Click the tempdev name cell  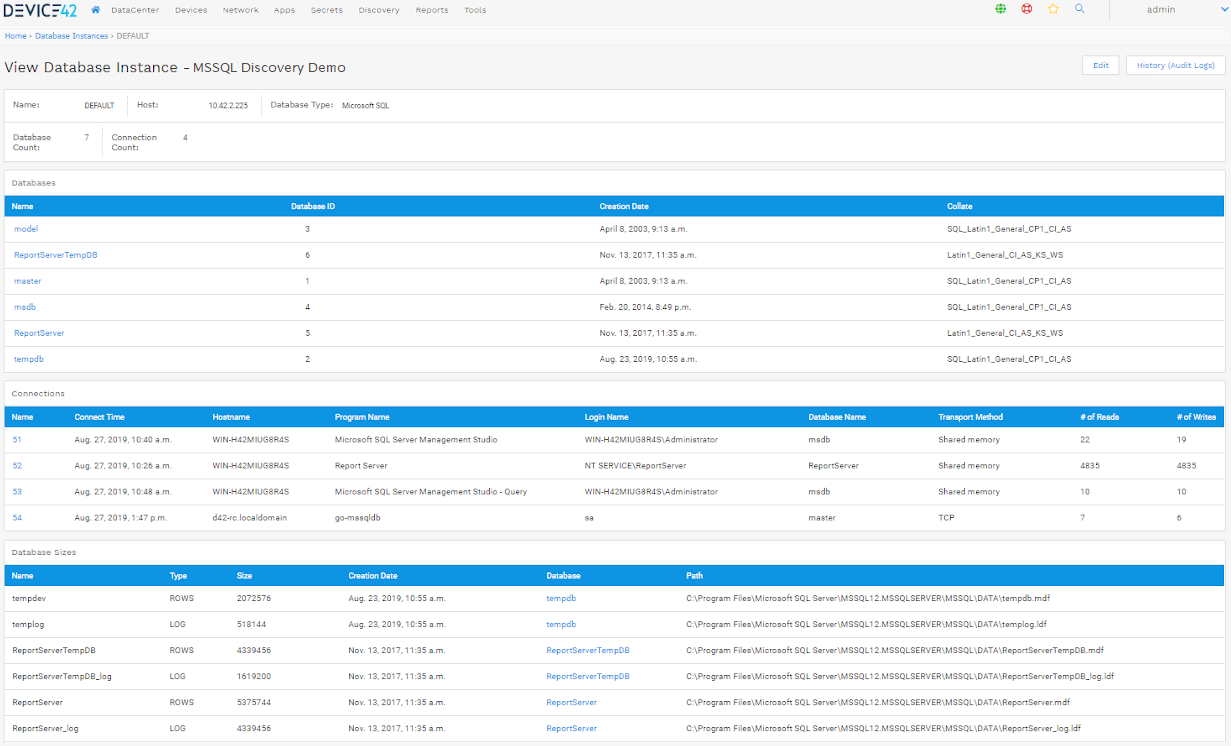pos(28,598)
